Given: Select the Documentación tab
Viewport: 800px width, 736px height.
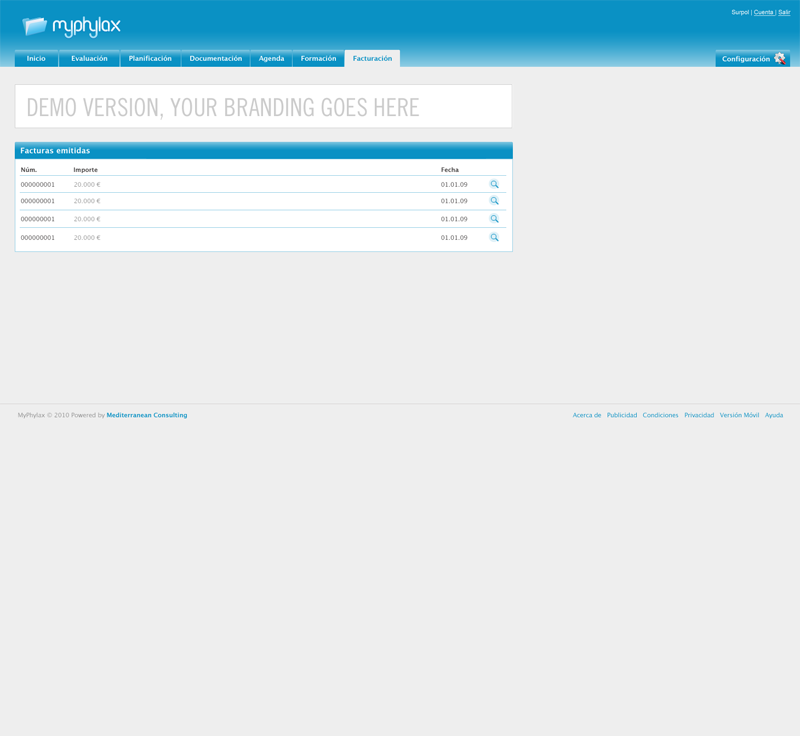Looking at the screenshot, I should [215, 59].
